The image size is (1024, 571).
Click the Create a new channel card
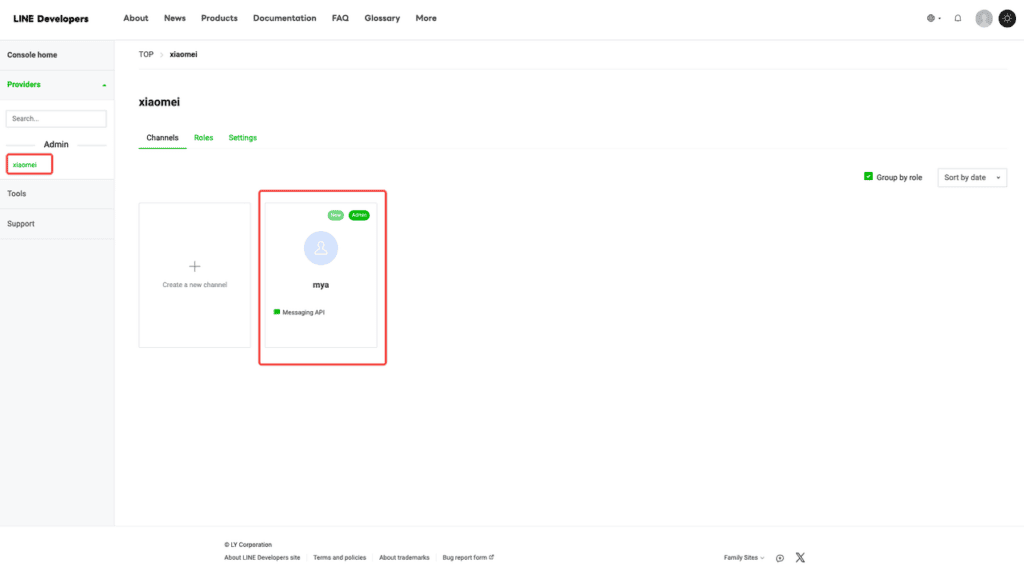click(195, 275)
